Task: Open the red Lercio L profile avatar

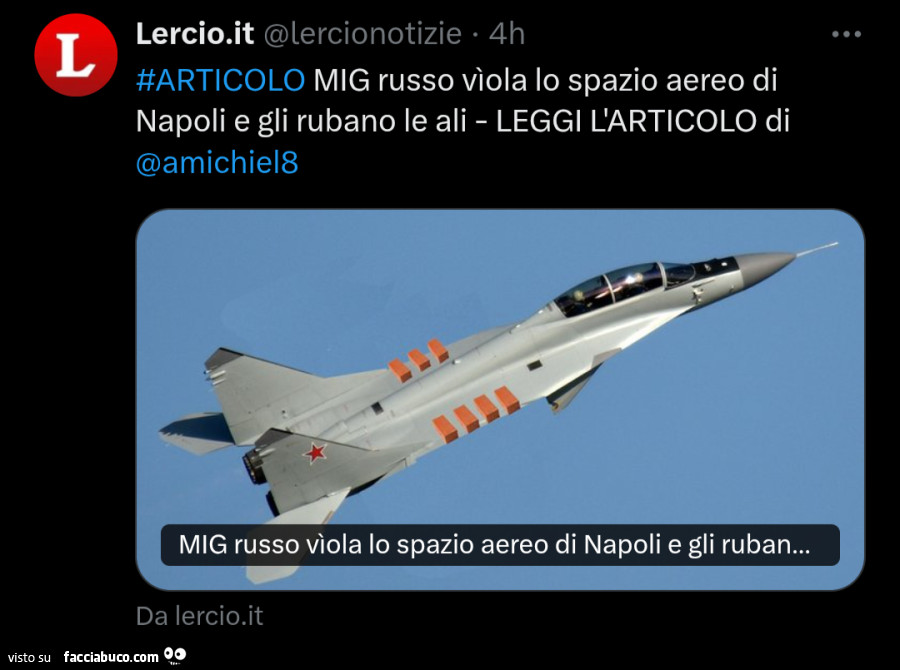Action: pos(76,56)
